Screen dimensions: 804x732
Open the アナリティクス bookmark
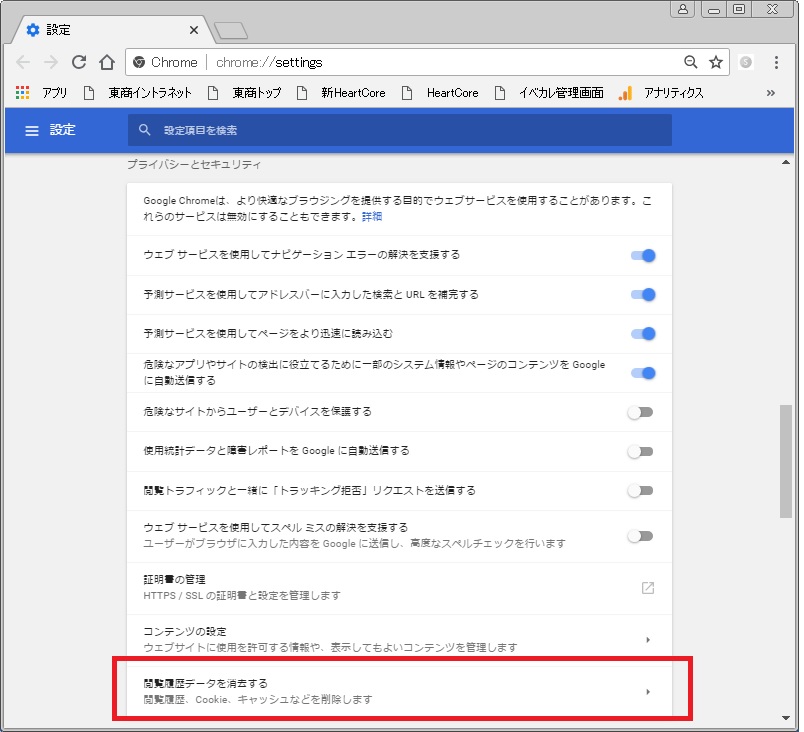662,93
